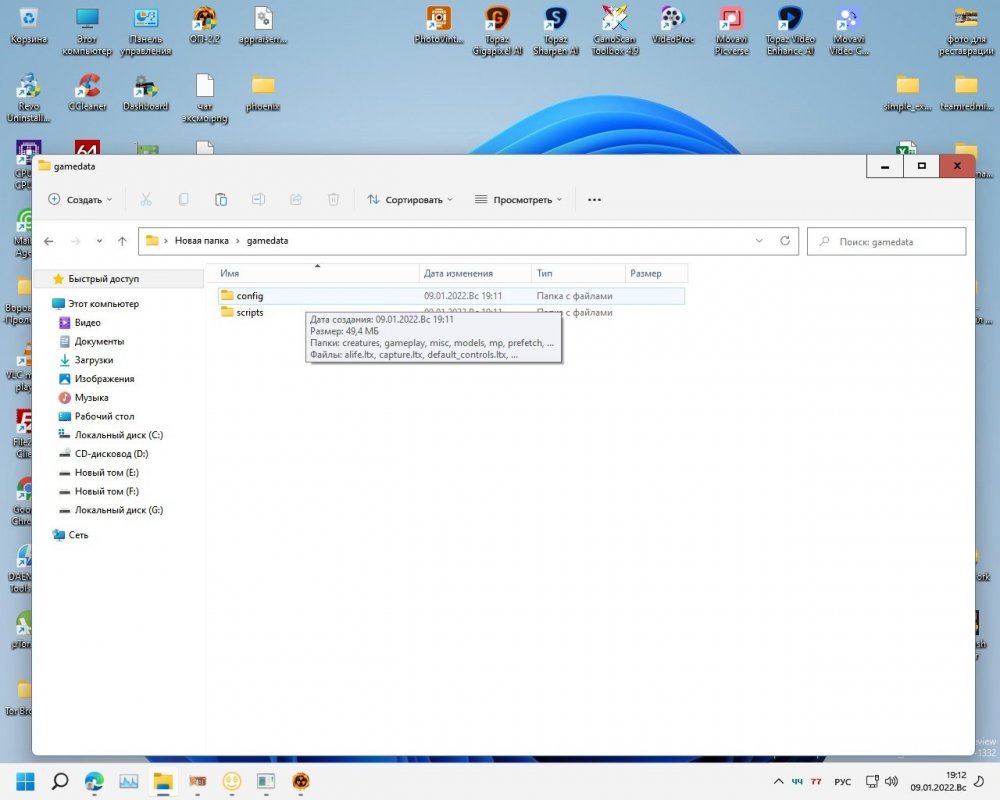
Task: Click the Back navigation arrow
Action: [48, 241]
